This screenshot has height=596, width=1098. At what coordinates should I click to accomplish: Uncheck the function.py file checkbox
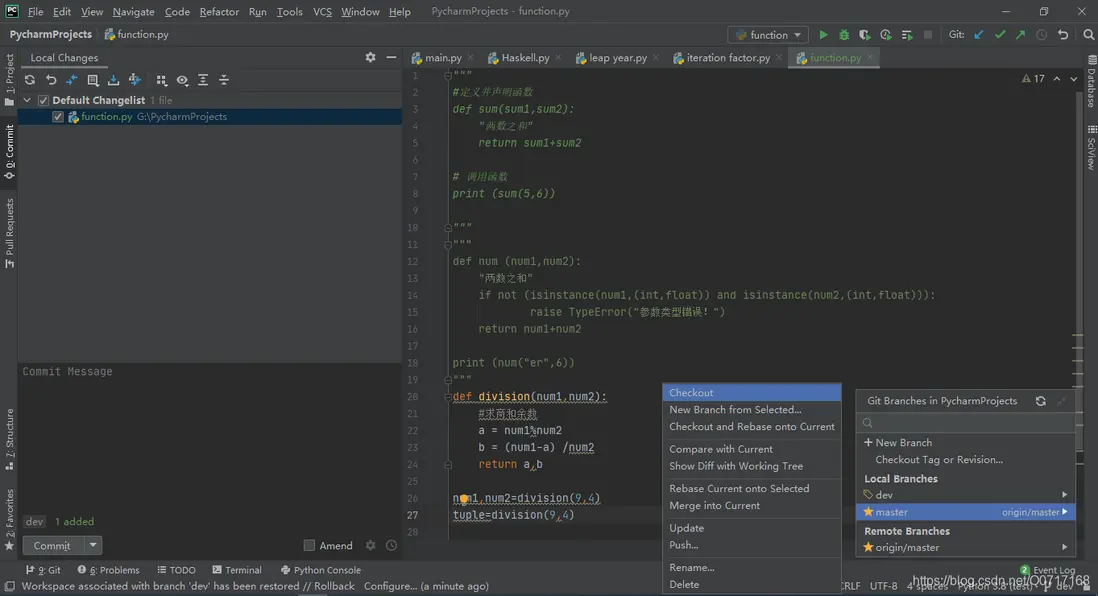[58, 117]
